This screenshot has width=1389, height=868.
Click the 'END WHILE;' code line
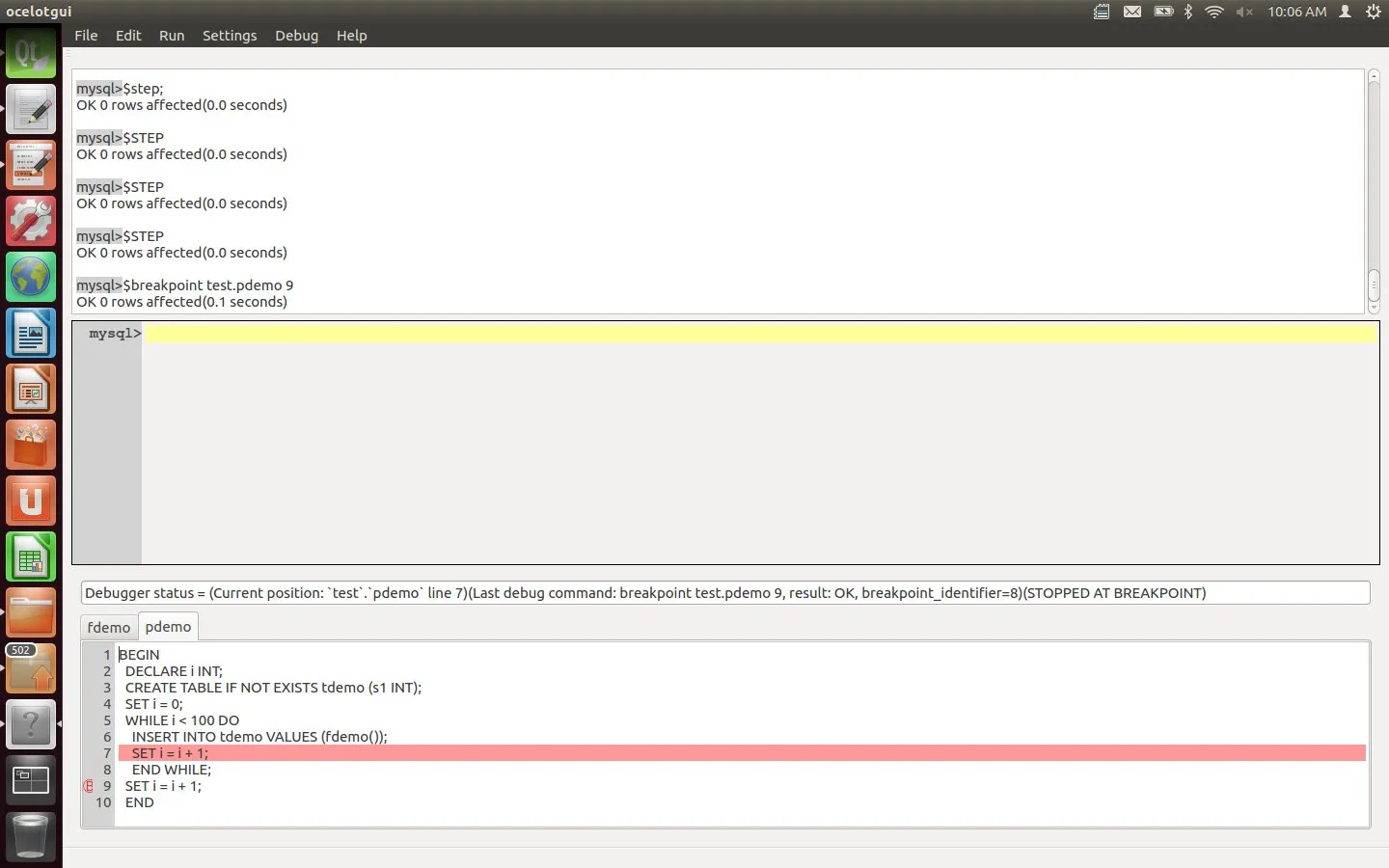171,770
